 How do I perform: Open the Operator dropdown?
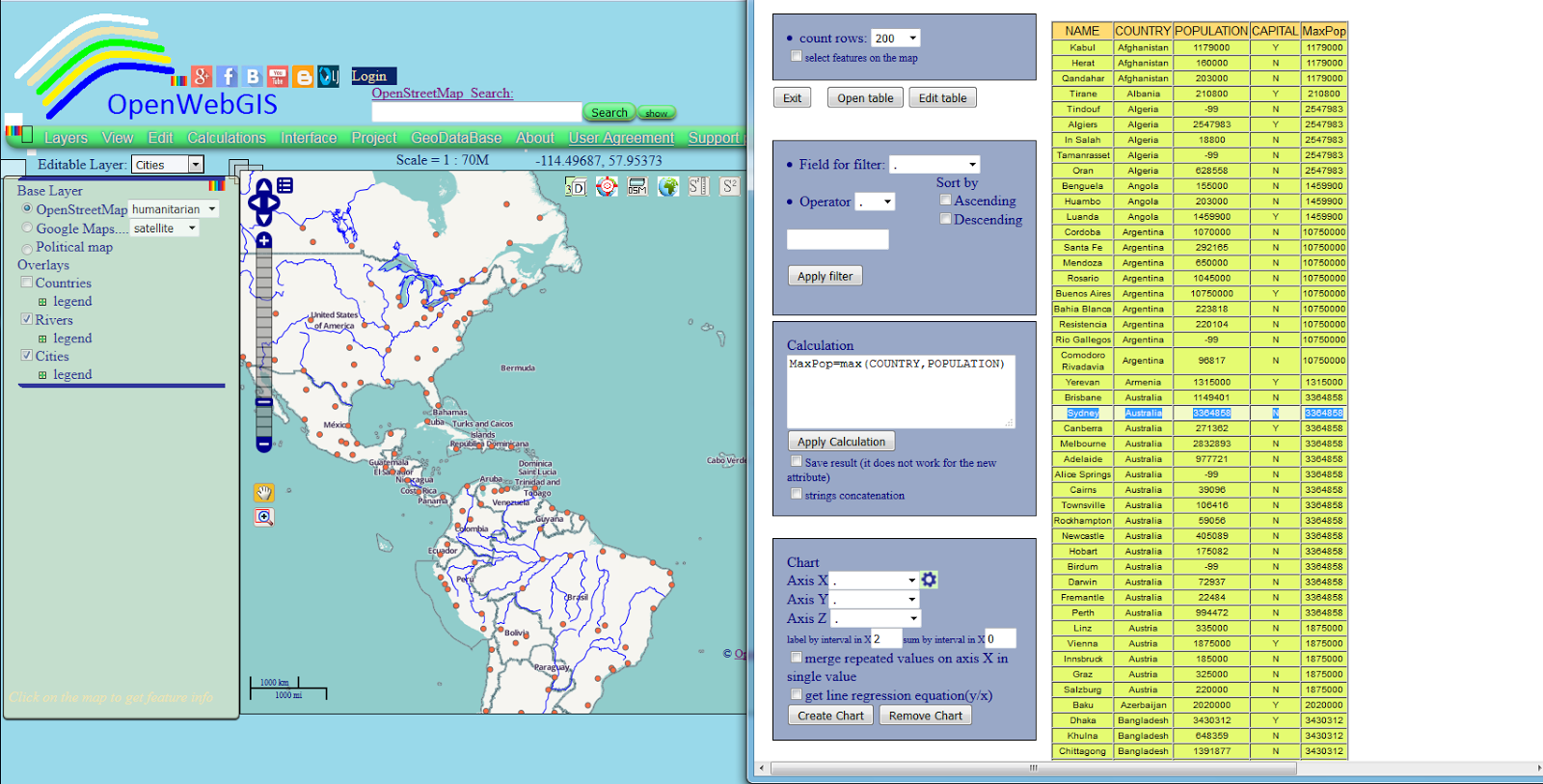point(877,202)
